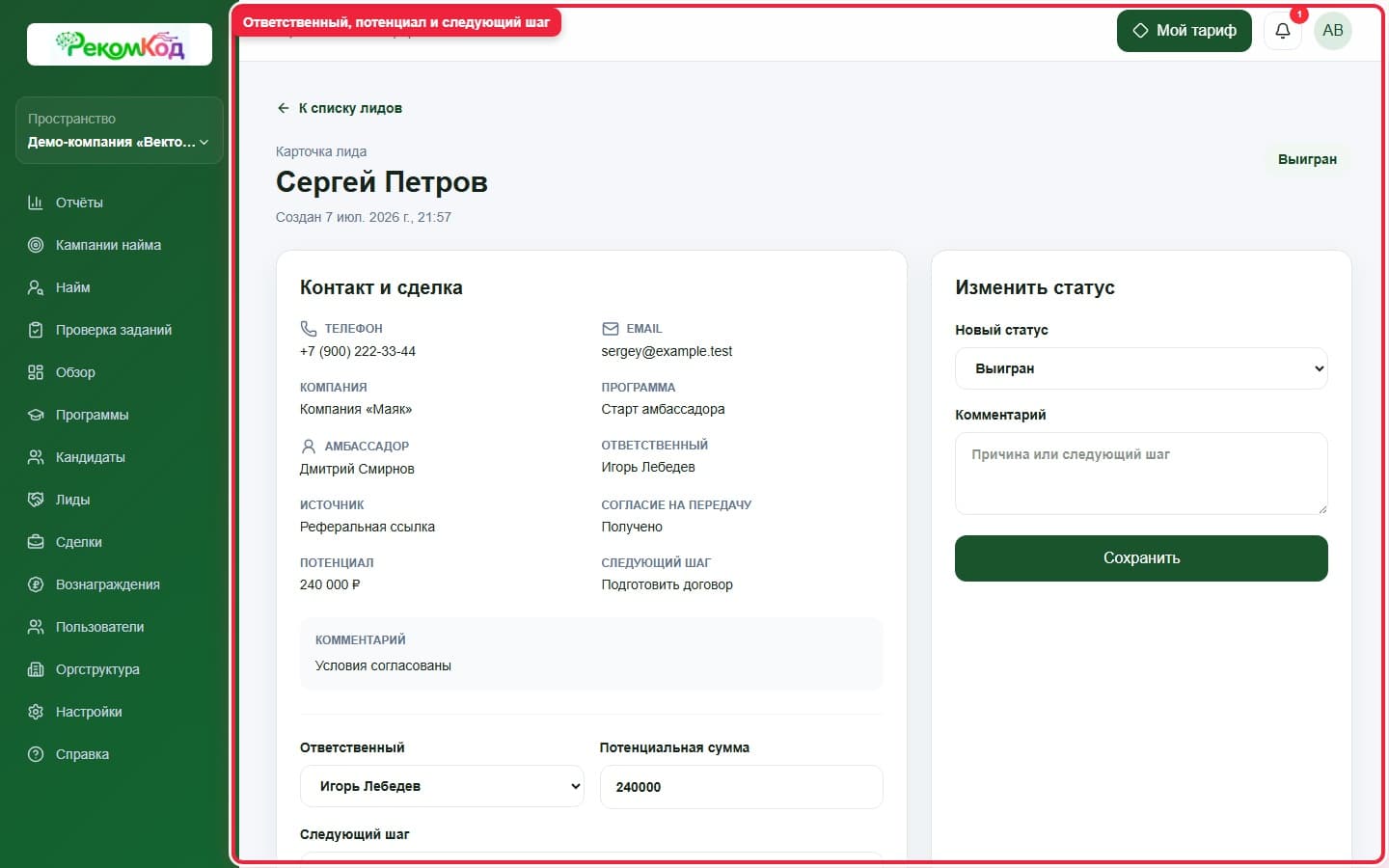Click the Оргструктура building icon
The height and width of the screenshot is (868, 1389).
click(36, 669)
